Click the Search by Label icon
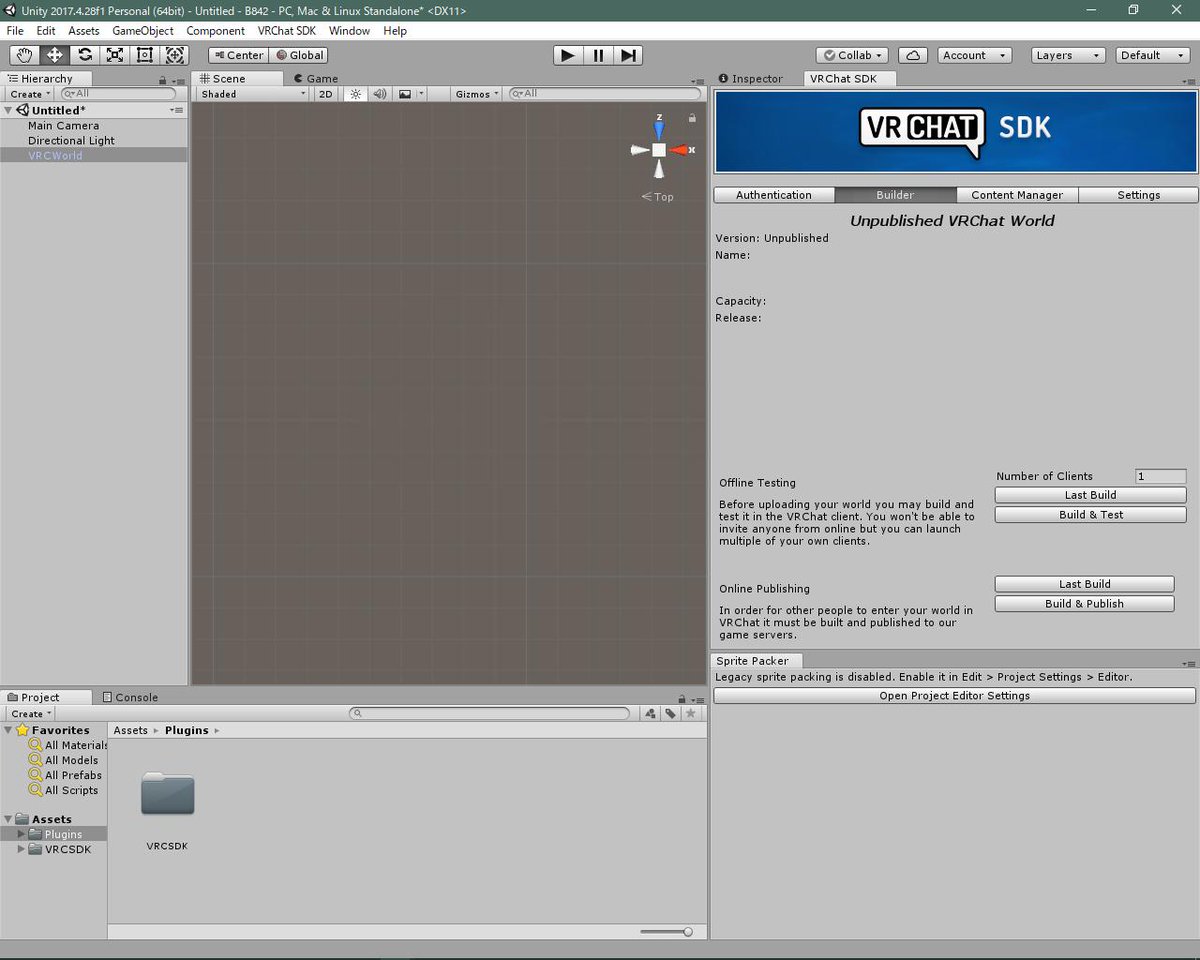 point(670,714)
